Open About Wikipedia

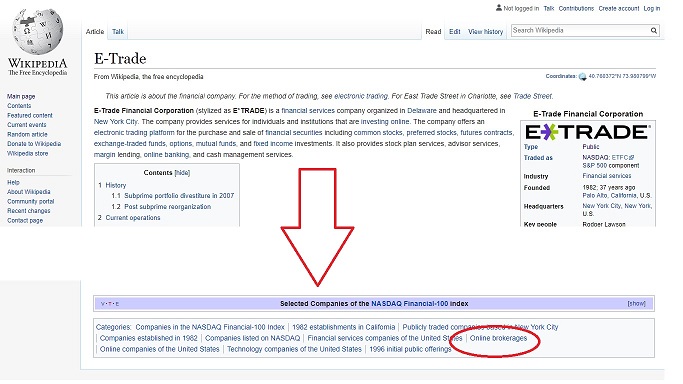pos(29,192)
